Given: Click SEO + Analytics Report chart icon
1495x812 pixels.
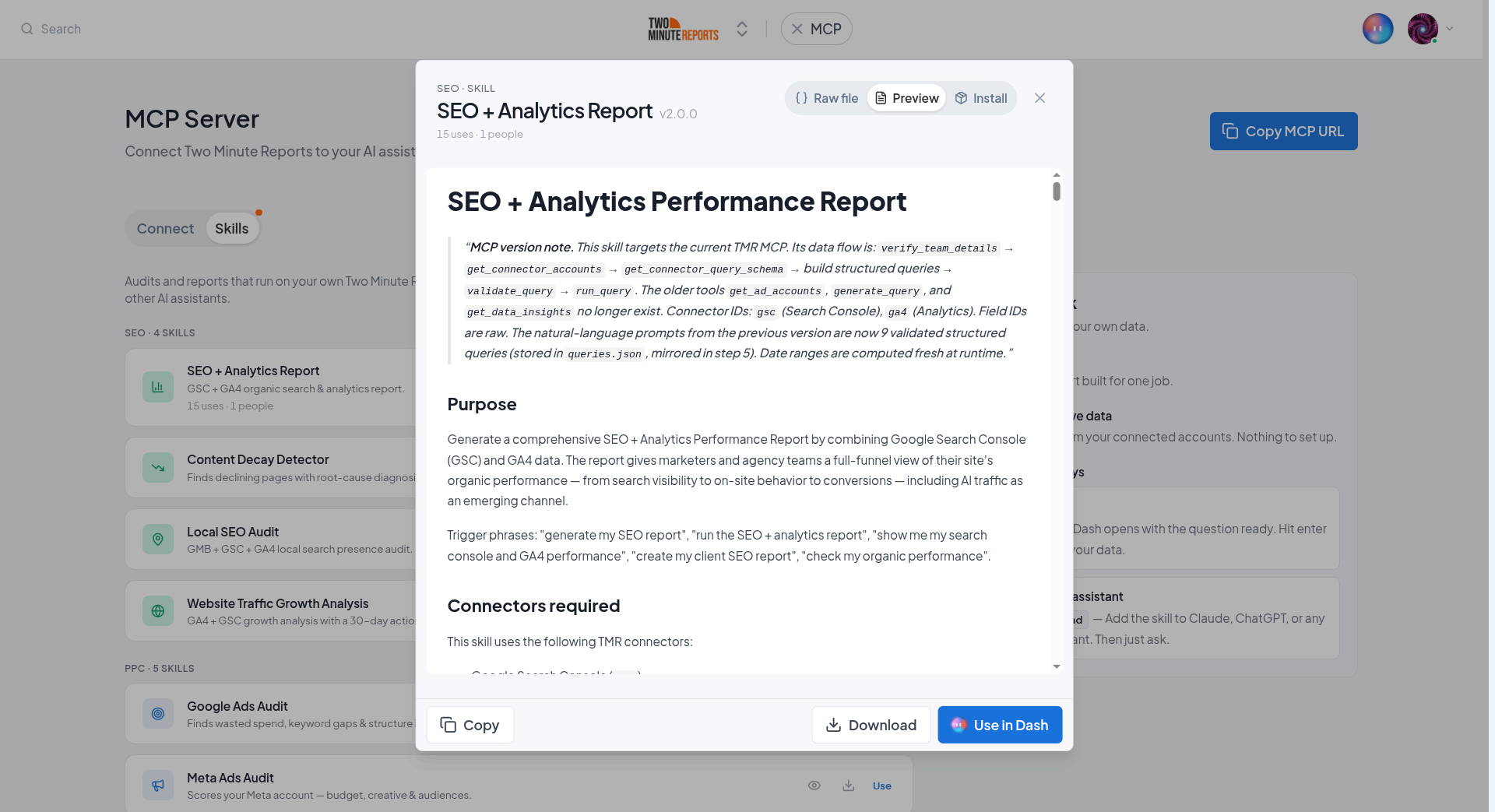Looking at the screenshot, I should click(158, 387).
